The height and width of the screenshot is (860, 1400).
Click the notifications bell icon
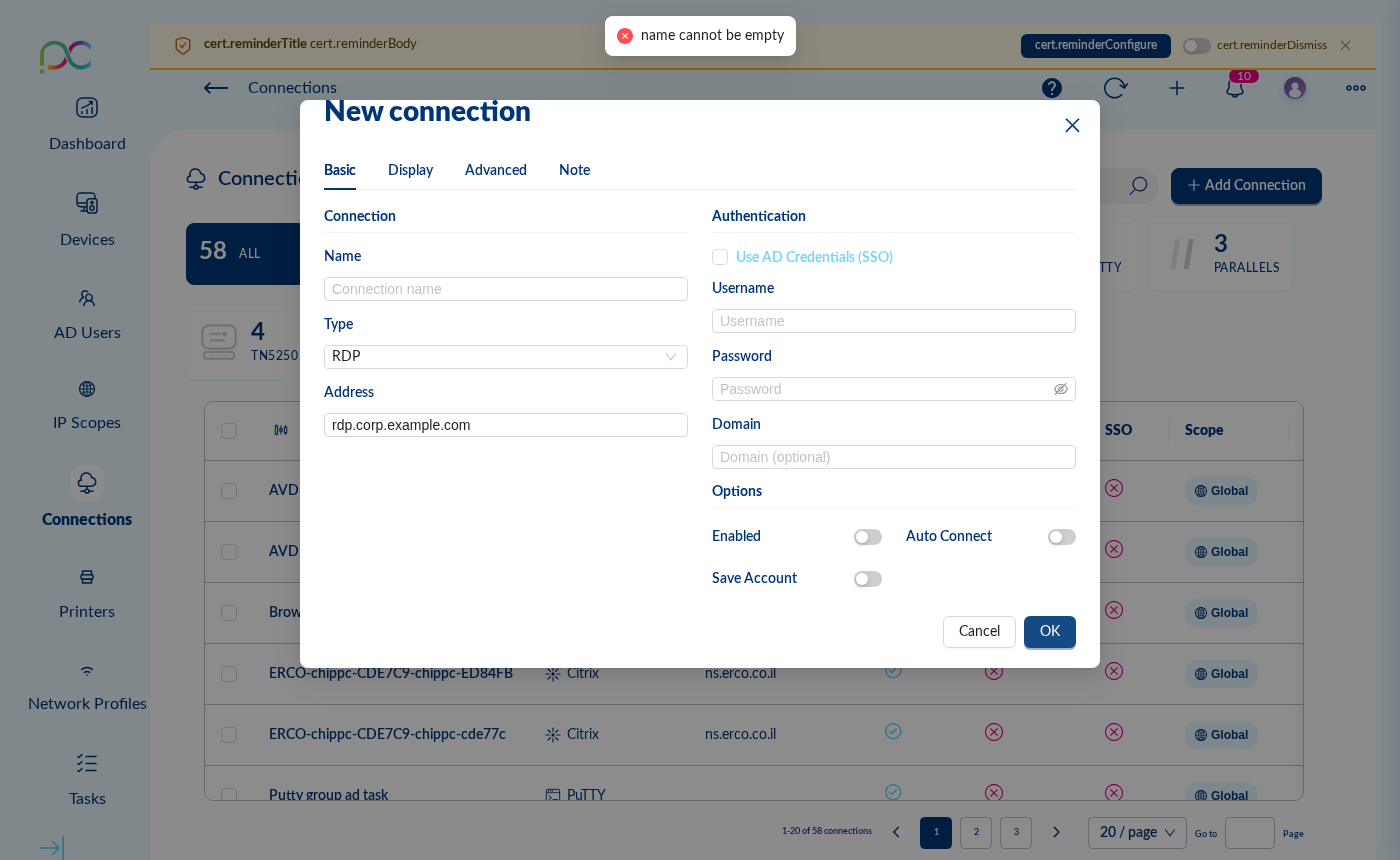[1234, 88]
